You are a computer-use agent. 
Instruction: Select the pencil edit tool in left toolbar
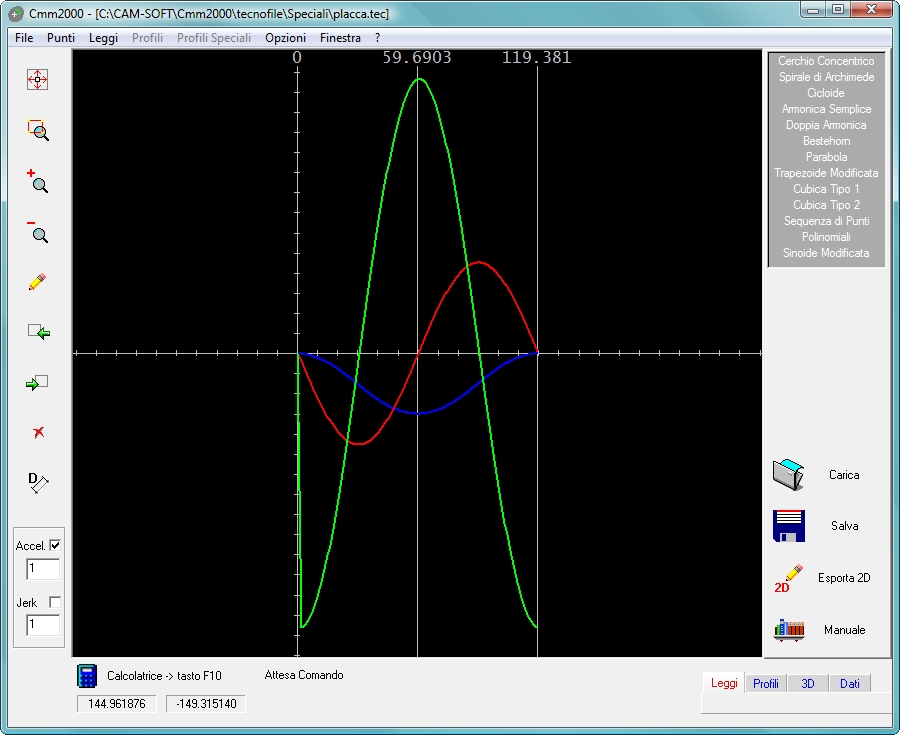37,282
